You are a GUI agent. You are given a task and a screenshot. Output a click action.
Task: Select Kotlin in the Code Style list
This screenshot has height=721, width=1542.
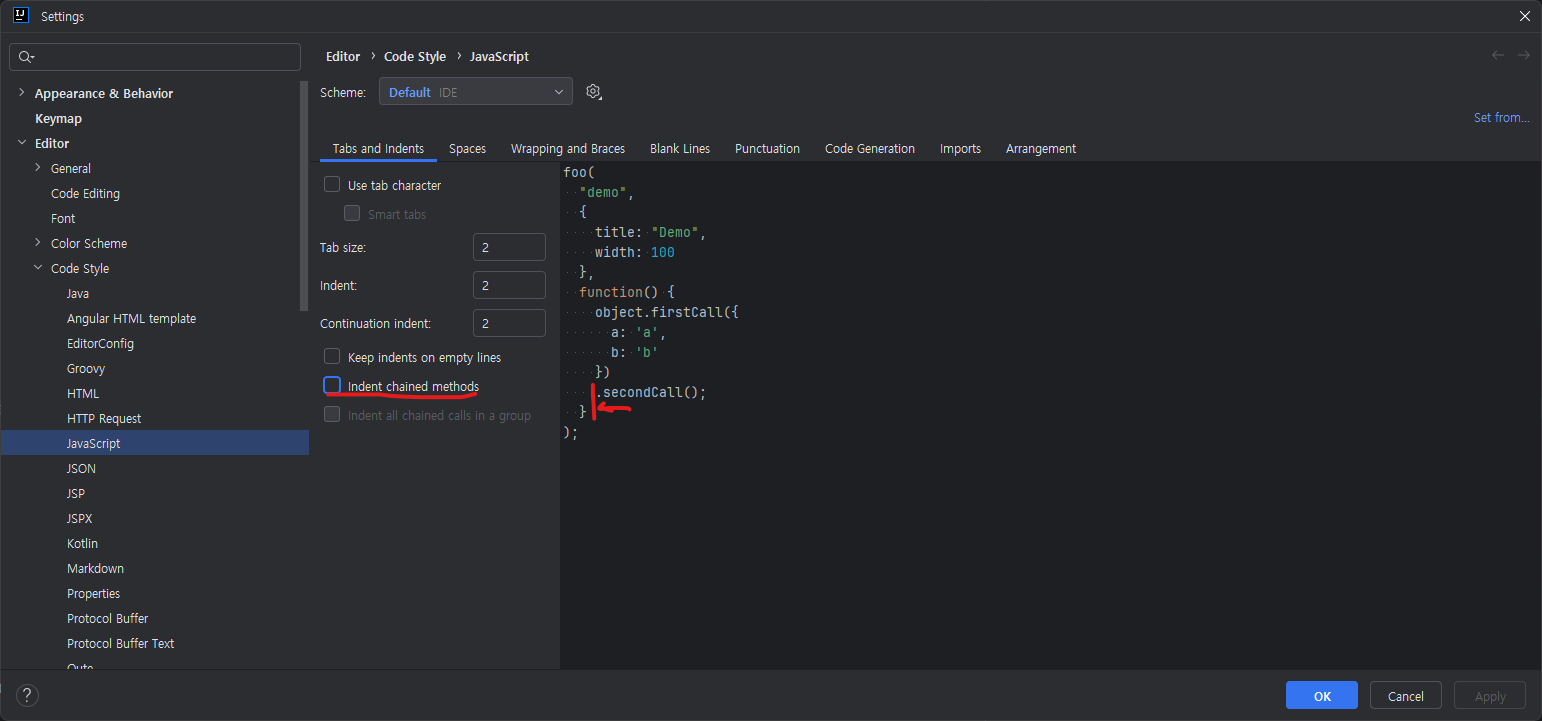click(82, 543)
